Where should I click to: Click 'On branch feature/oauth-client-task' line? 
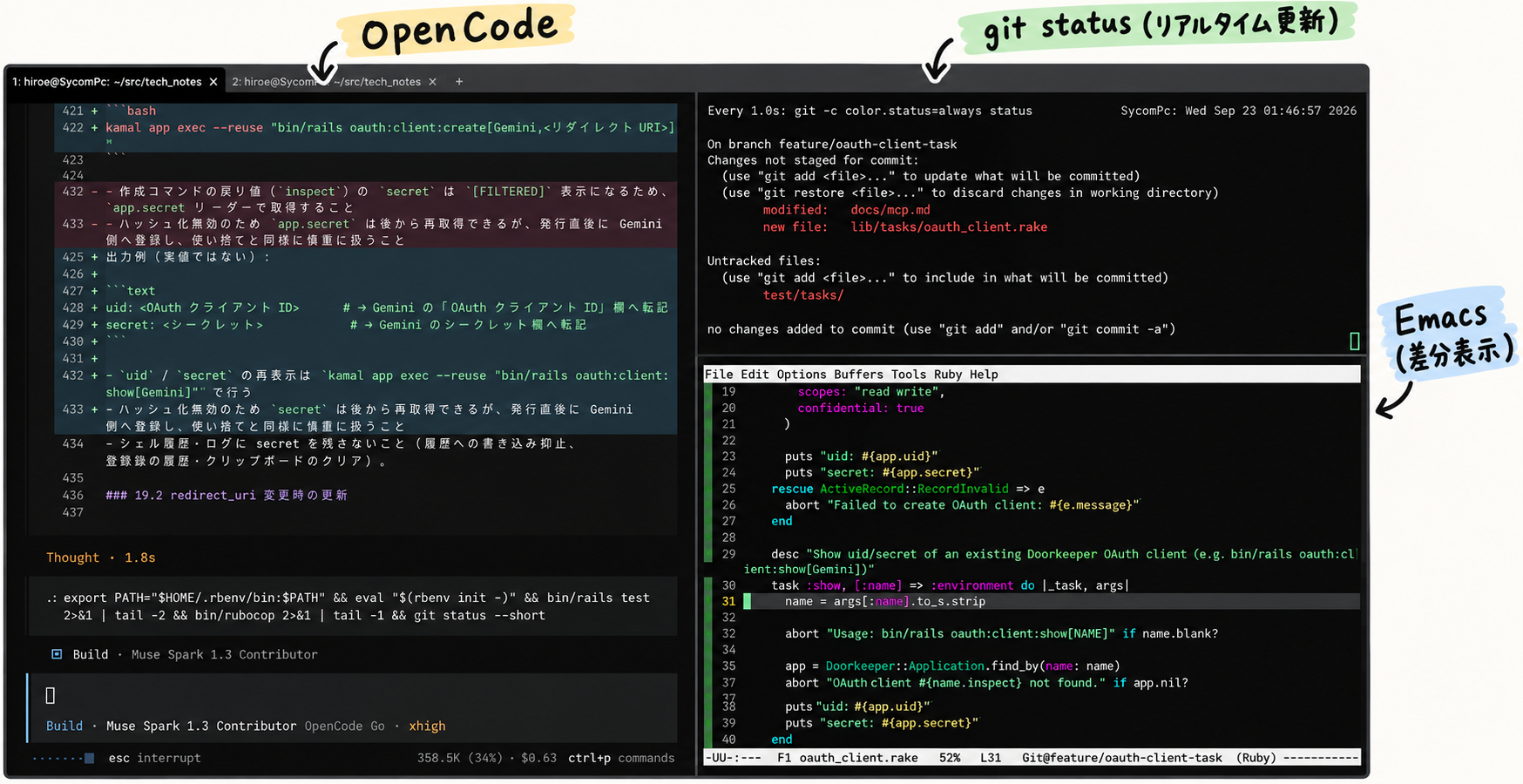pos(832,145)
